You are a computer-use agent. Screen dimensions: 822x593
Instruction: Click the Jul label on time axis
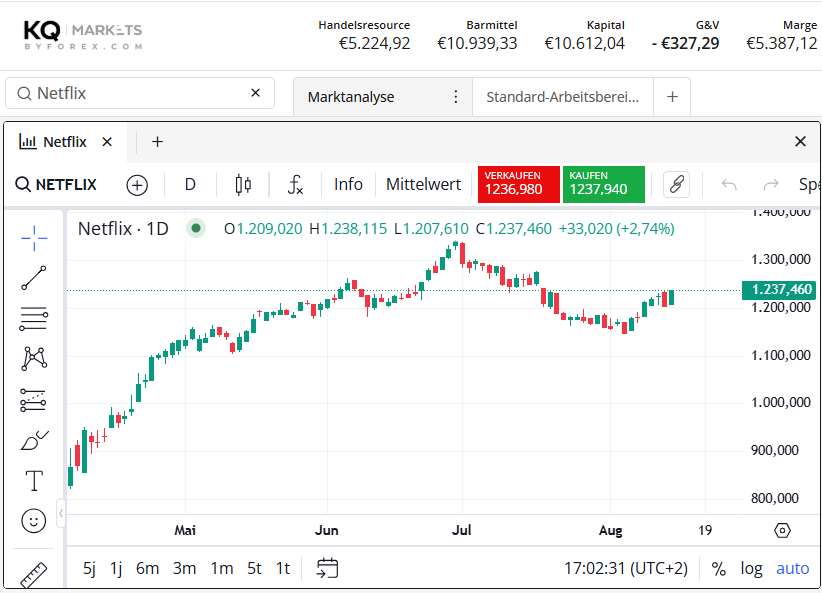point(462,531)
